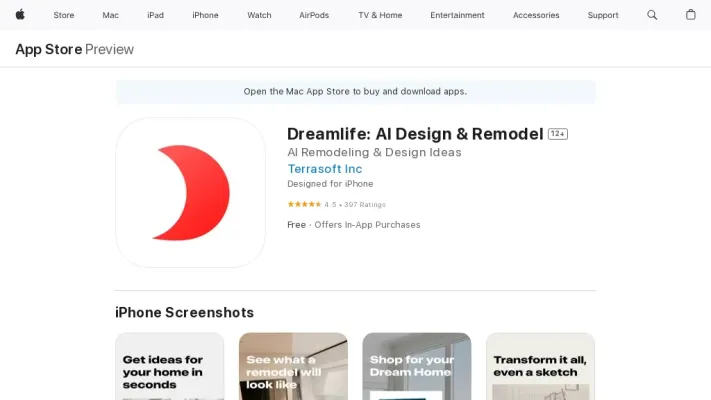Viewport: 711px width, 400px height.
Task: Open the Entertainment menu
Action: click(457, 15)
